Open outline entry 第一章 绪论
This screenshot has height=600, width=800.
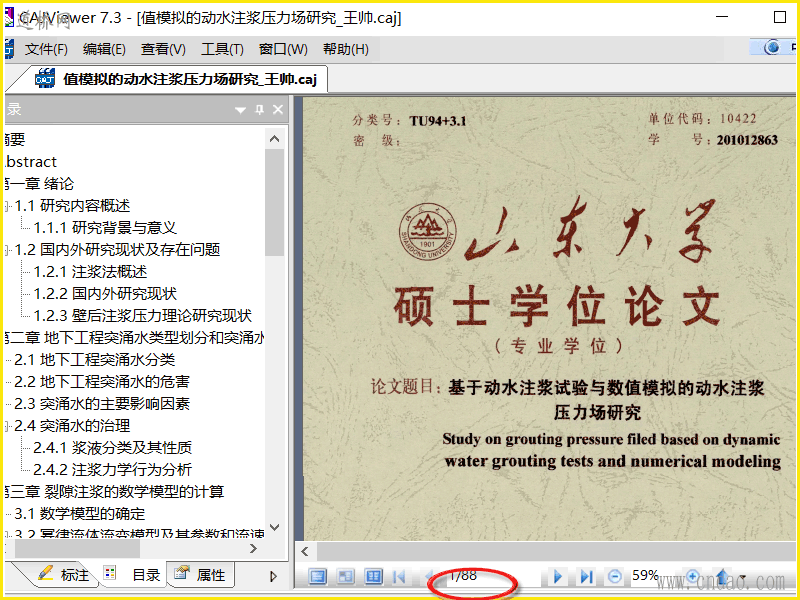[x=40, y=184]
